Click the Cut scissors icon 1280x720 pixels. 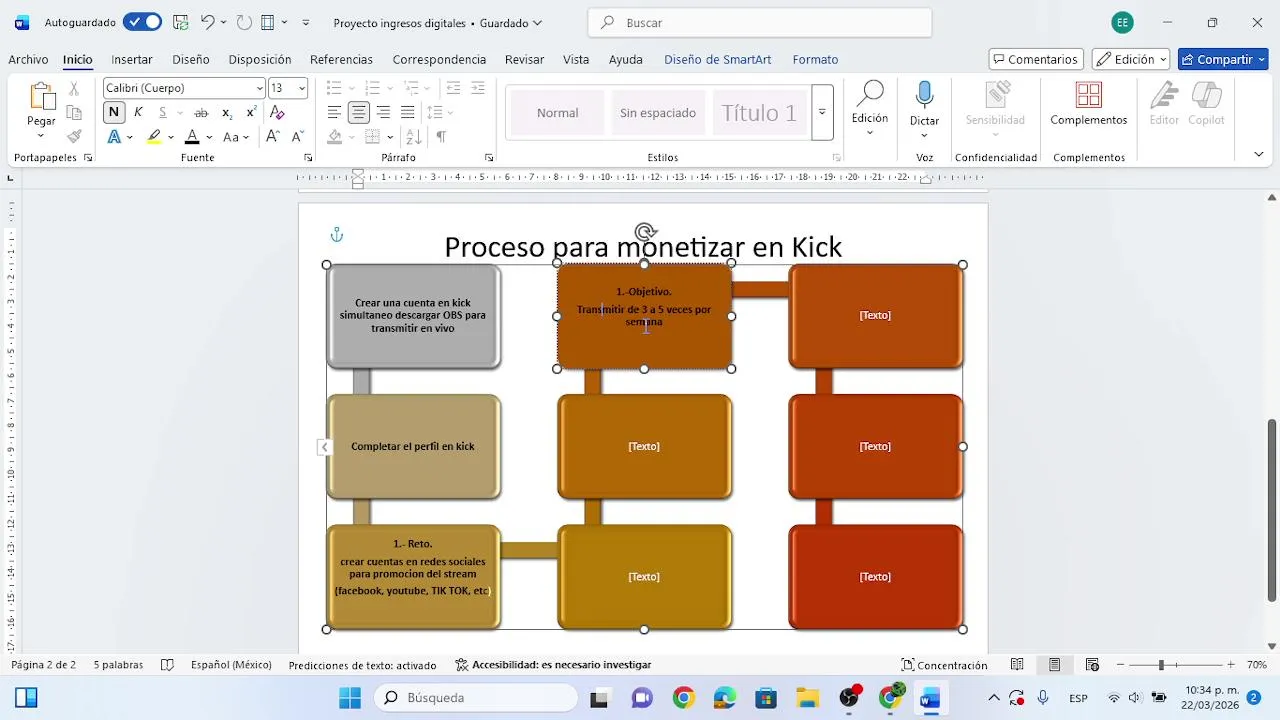[74, 89]
